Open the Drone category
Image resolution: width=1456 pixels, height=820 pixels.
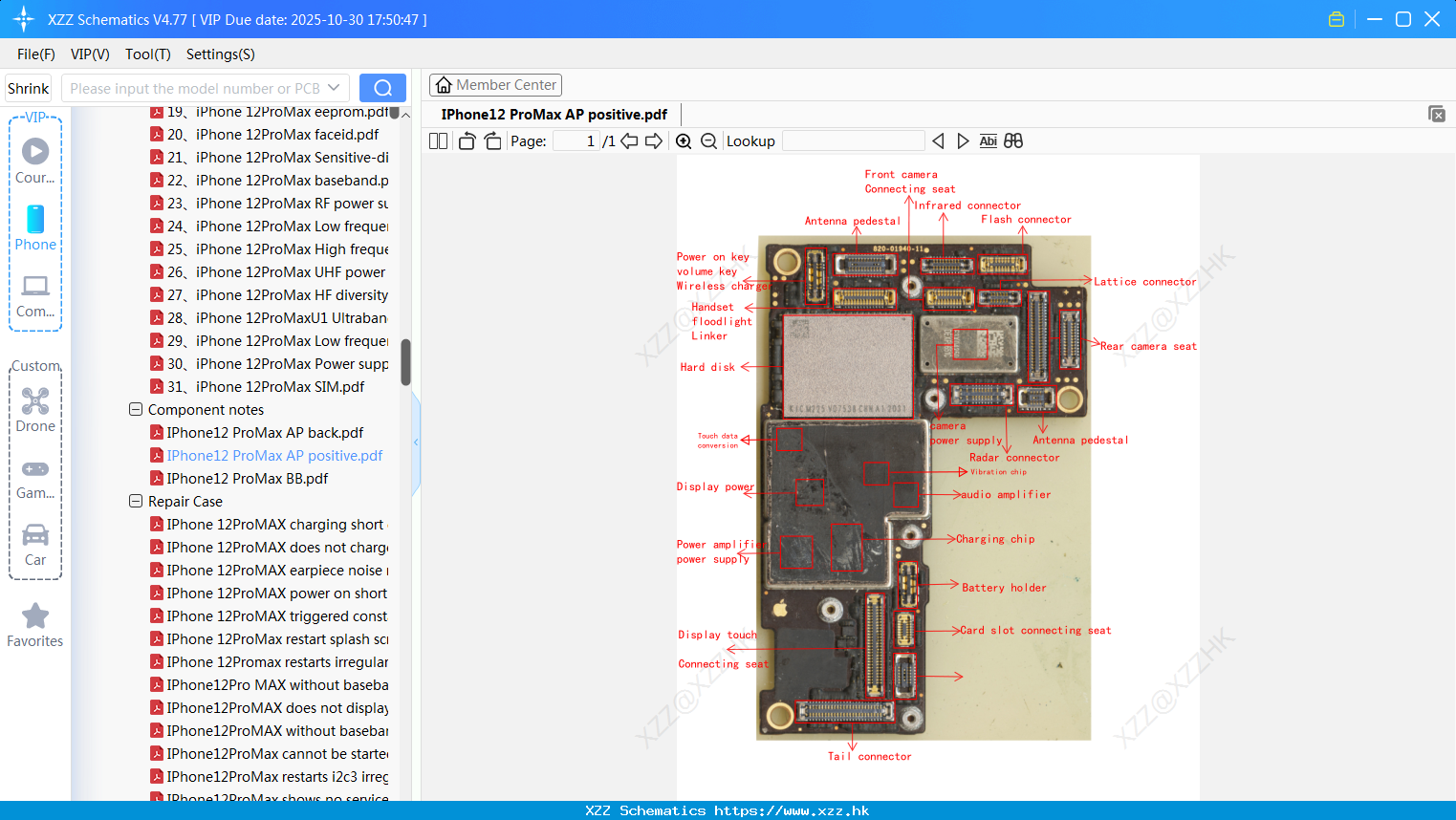(35, 410)
